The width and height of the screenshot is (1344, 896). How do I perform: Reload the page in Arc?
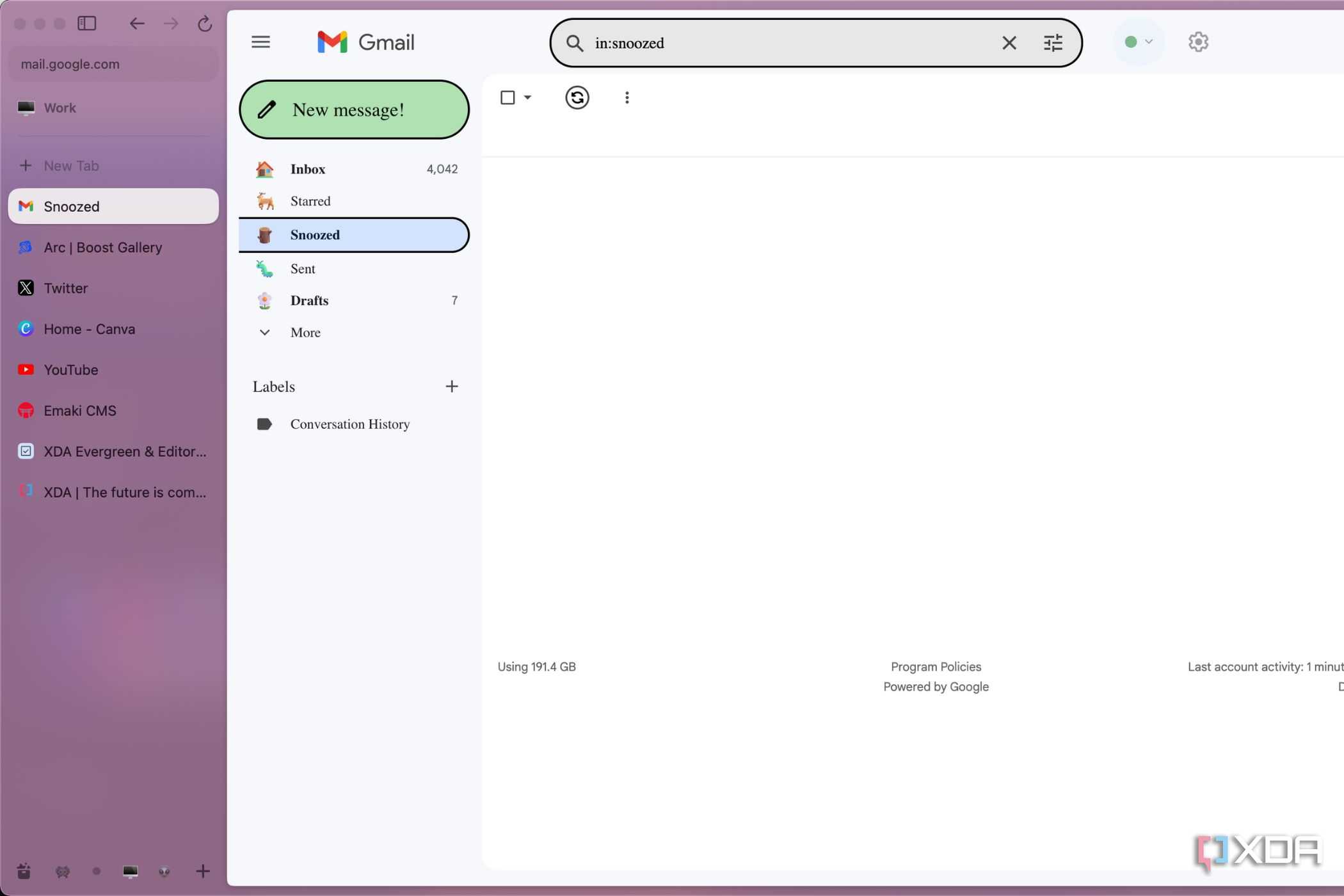(205, 24)
